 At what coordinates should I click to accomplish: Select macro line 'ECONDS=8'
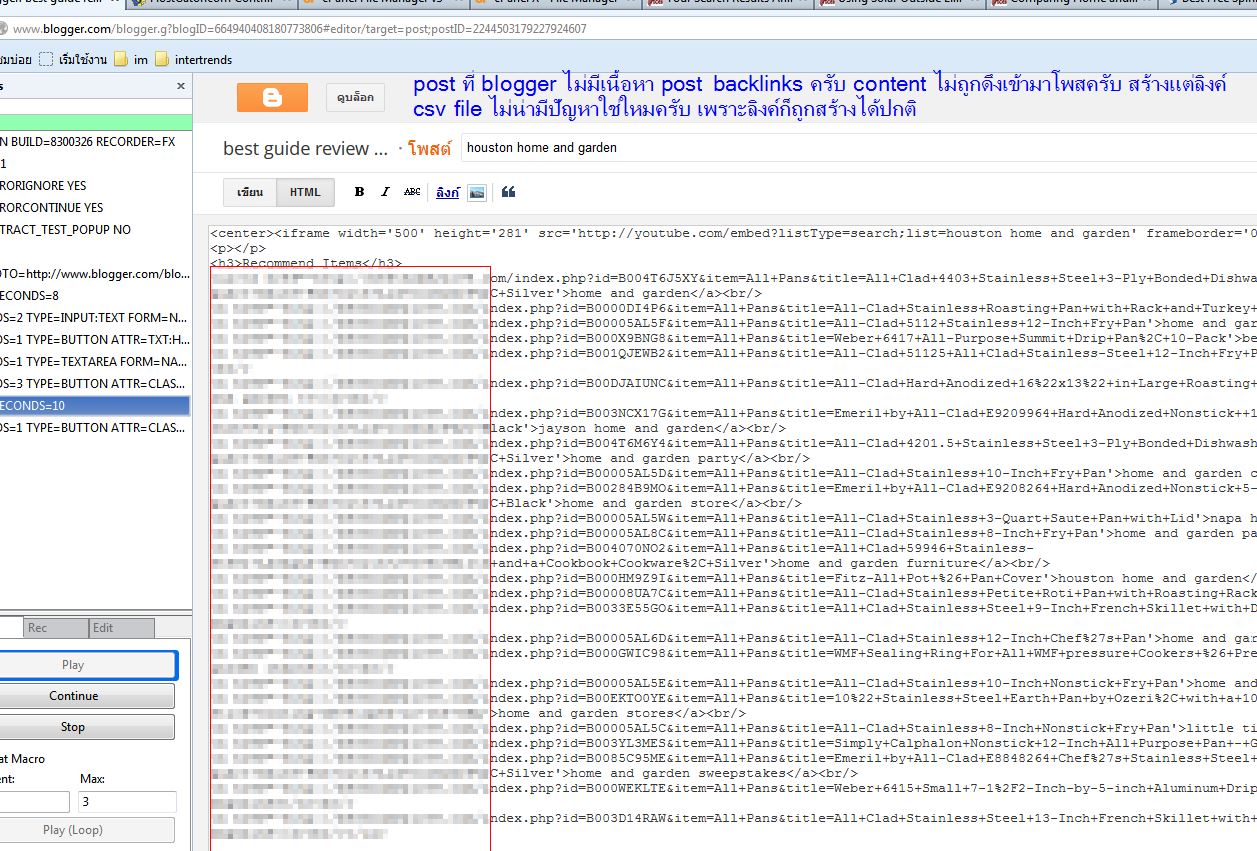95,296
